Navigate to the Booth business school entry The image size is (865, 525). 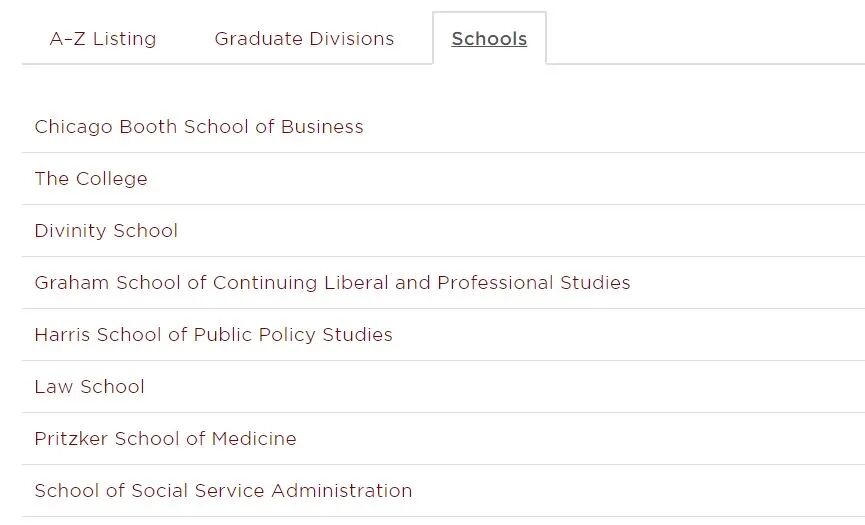199,127
